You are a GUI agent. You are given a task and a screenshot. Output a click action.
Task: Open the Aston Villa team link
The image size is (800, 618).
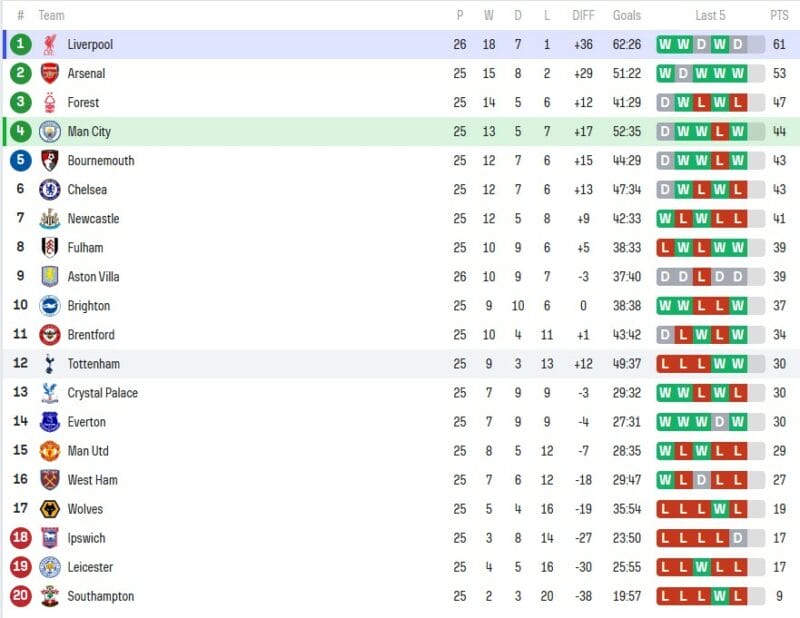pyautogui.click(x=94, y=276)
